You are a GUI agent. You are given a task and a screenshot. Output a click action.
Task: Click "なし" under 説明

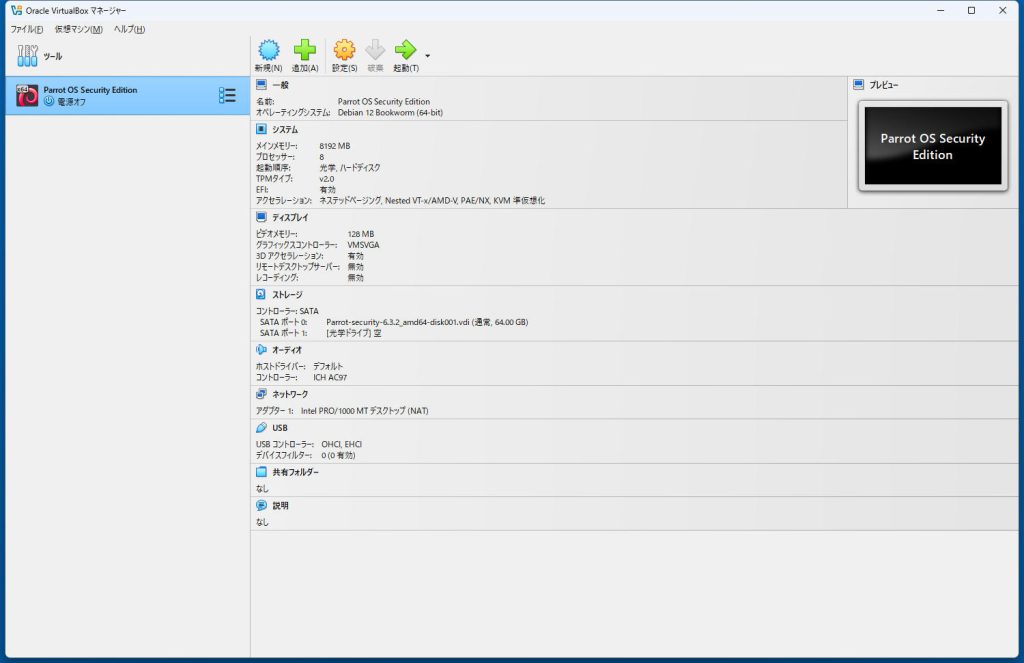pos(262,522)
